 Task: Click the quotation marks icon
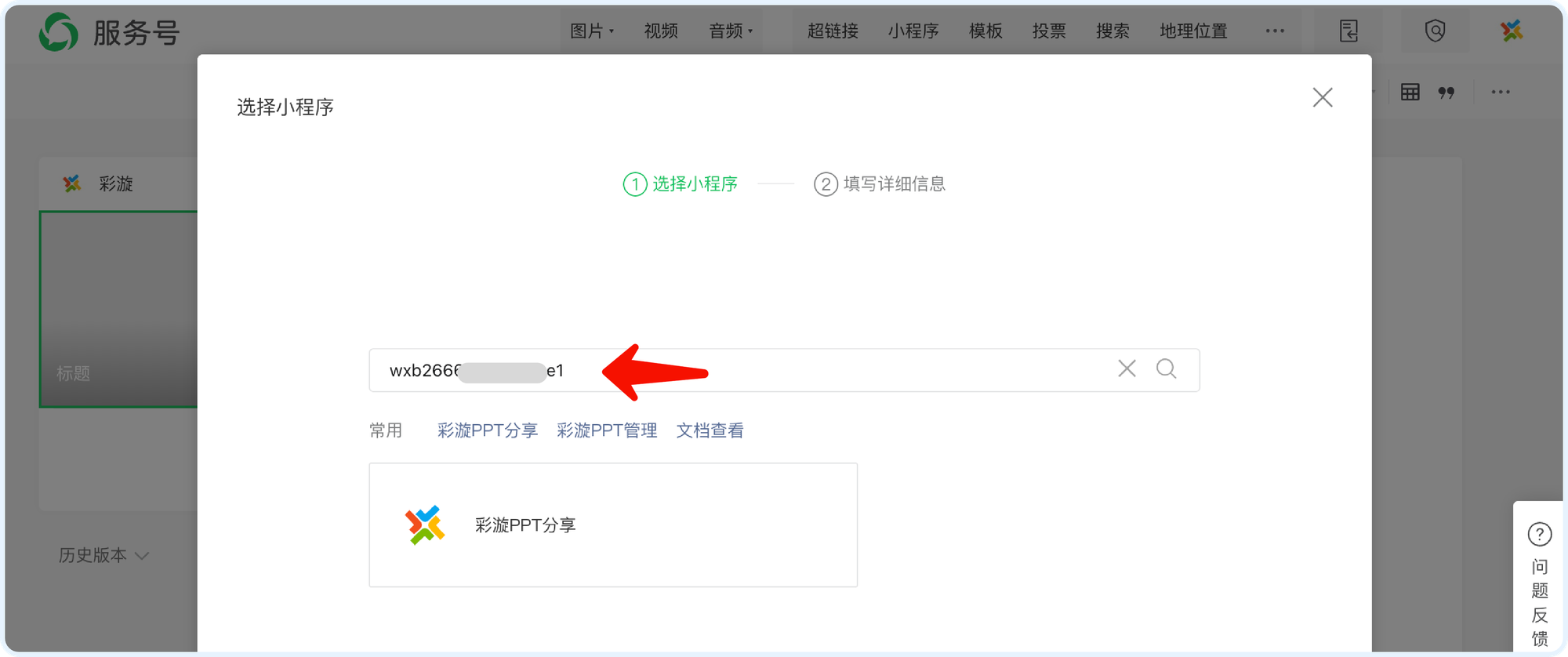[1446, 93]
